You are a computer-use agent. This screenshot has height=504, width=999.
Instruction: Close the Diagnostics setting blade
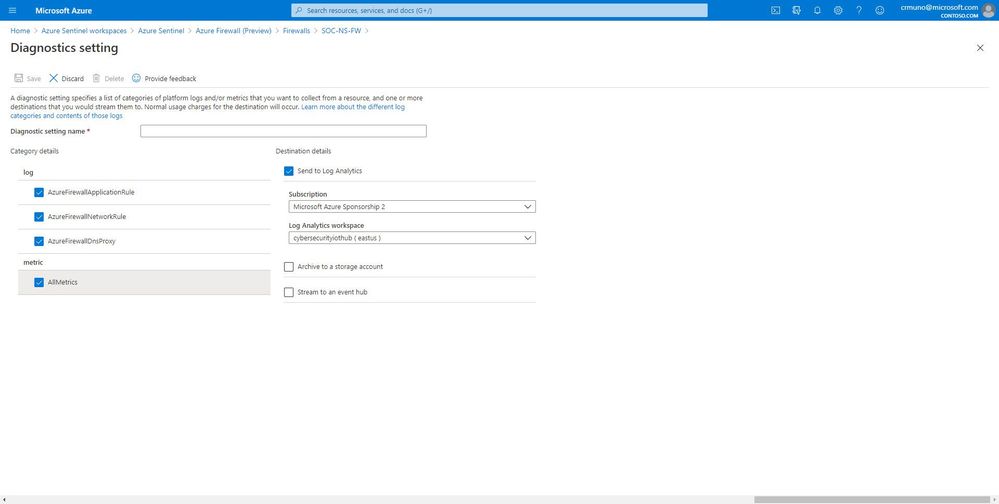pyautogui.click(x=980, y=48)
